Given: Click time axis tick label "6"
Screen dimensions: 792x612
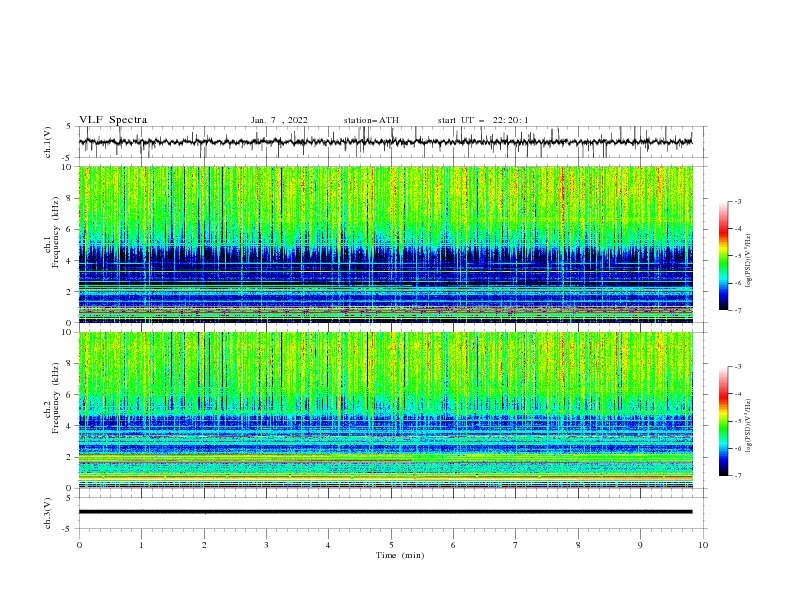Looking at the screenshot, I should point(453,545).
